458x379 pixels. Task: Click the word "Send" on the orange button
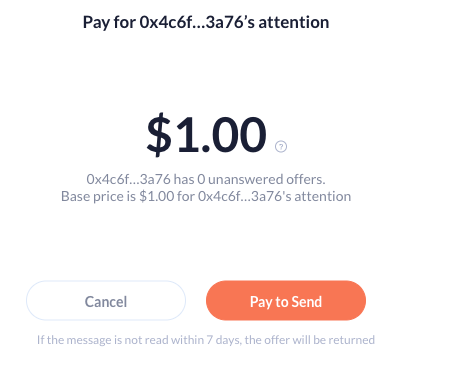(307, 301)
